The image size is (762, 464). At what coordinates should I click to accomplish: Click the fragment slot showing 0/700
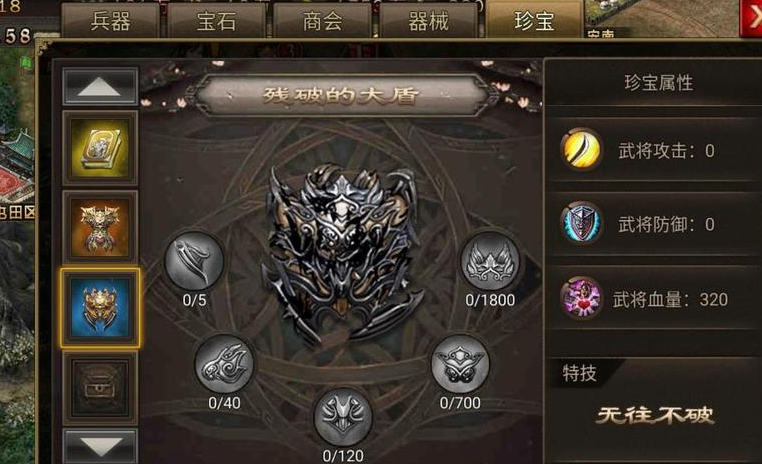click(460, 364)
